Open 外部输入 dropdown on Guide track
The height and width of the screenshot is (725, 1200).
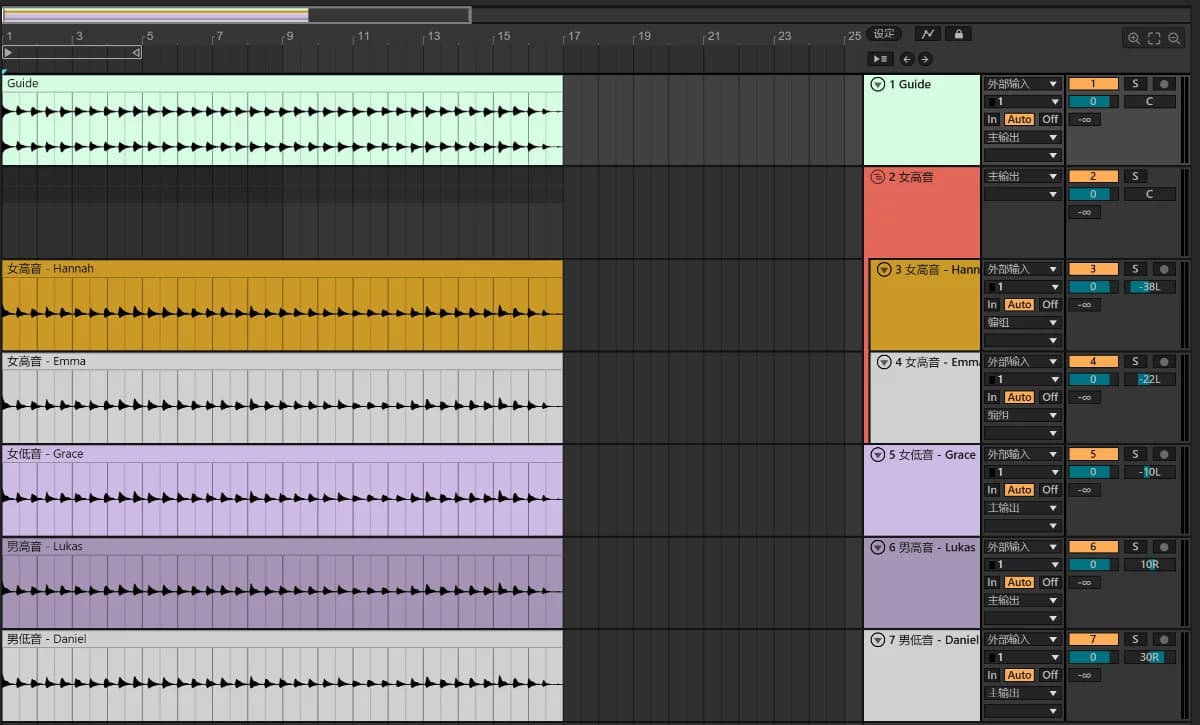click(1022, 84)
